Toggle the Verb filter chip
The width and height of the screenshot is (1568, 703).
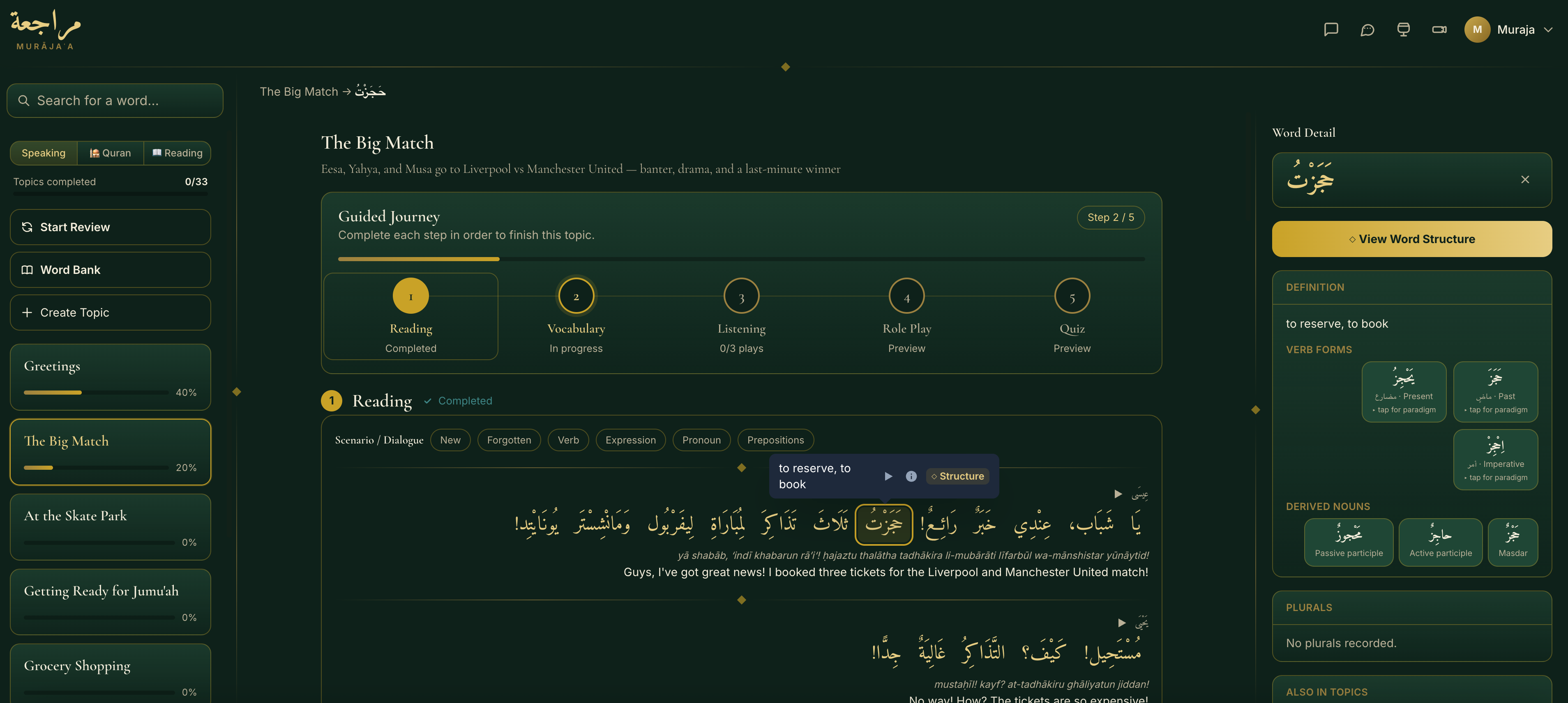569,440
